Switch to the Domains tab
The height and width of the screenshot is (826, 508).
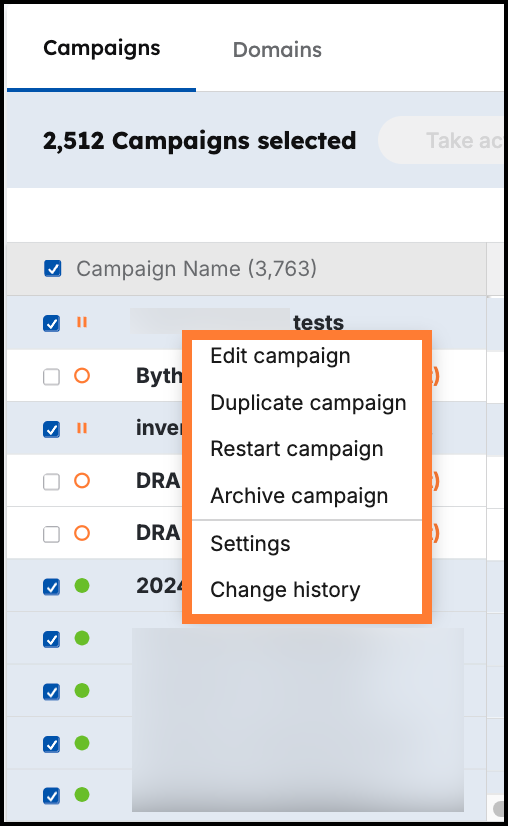277,50
